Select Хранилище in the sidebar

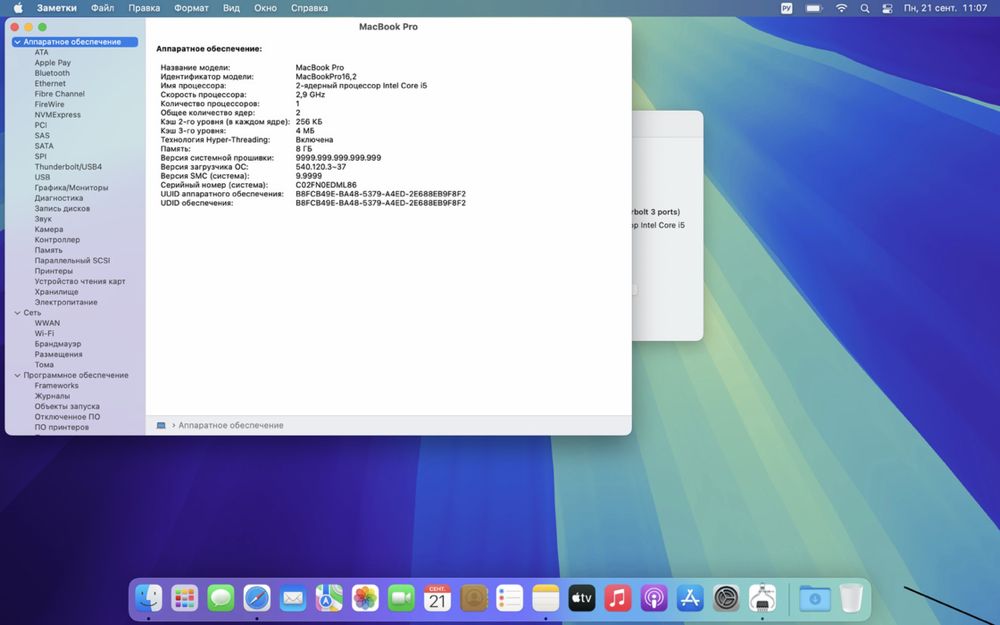pyautogui.click(x=57, y=292)
